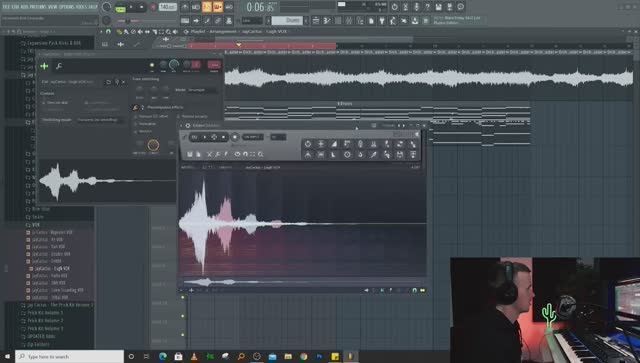Click the Edison record button

235,137
